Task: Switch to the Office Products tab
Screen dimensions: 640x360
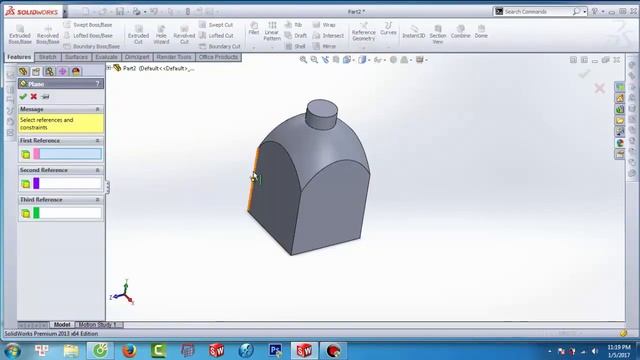Action: [x=218, y=57]
